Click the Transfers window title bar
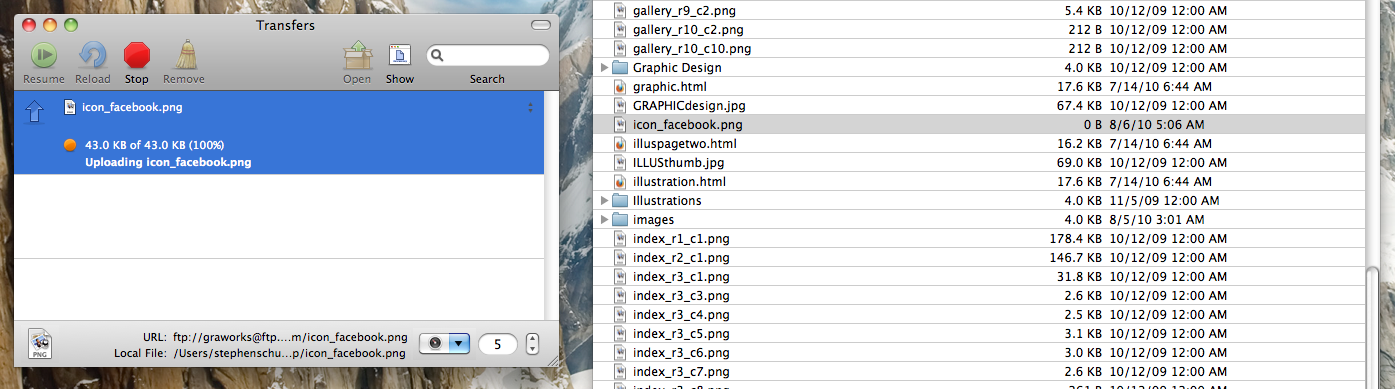This screenshot has width=1395, height=389. click(285, 24)
